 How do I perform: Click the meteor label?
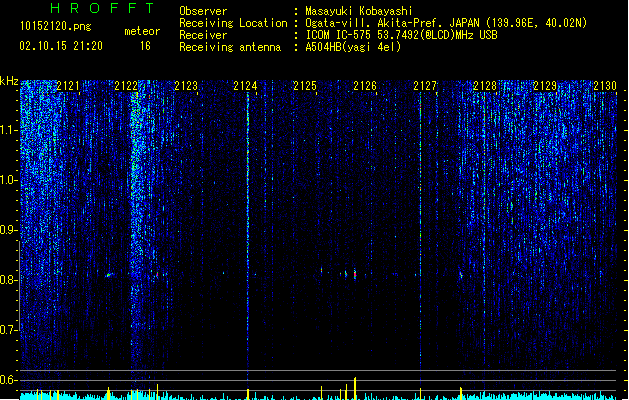[142, 31]
